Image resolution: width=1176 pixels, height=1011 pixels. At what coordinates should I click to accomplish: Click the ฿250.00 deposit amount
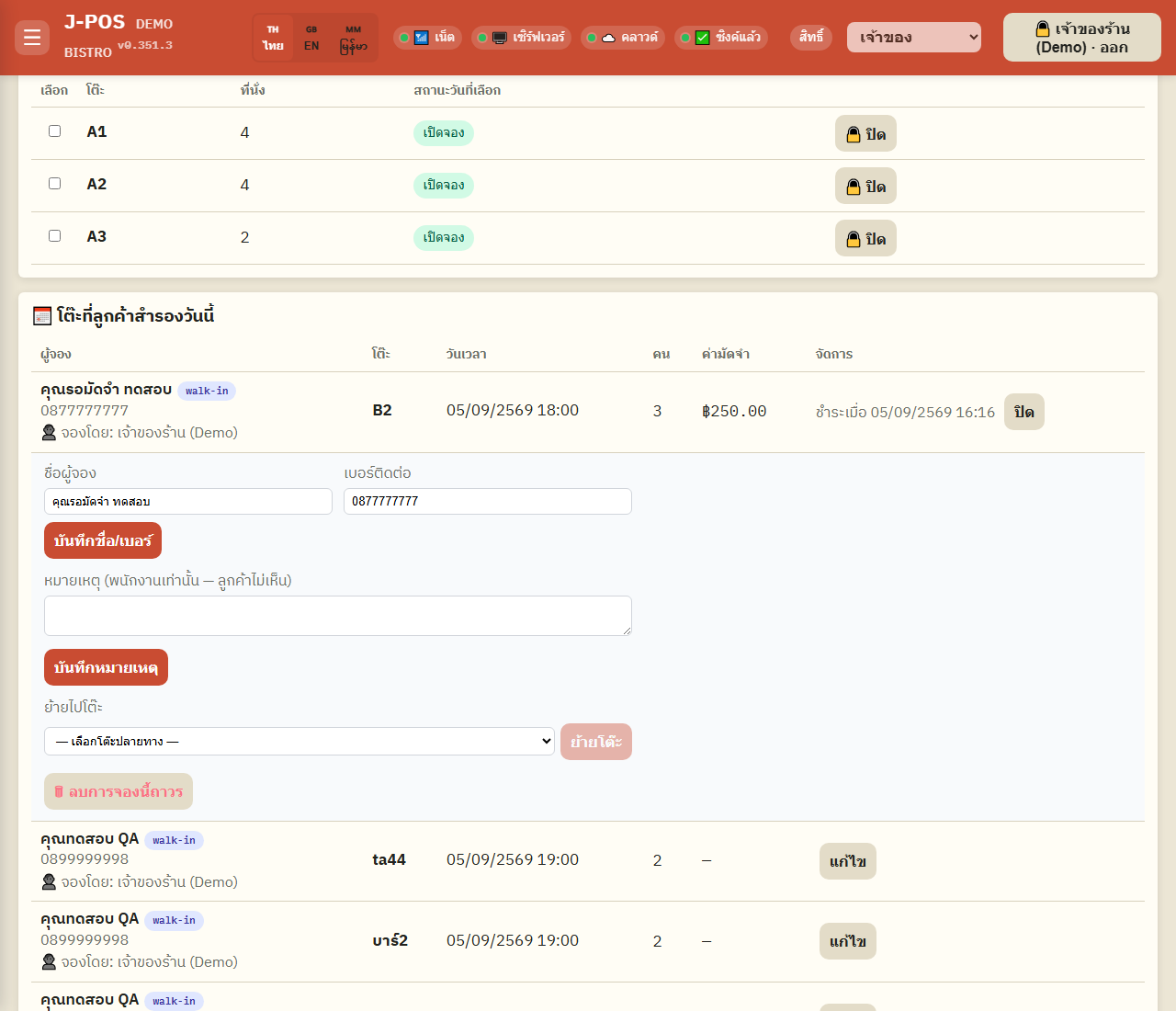point(734,411)
